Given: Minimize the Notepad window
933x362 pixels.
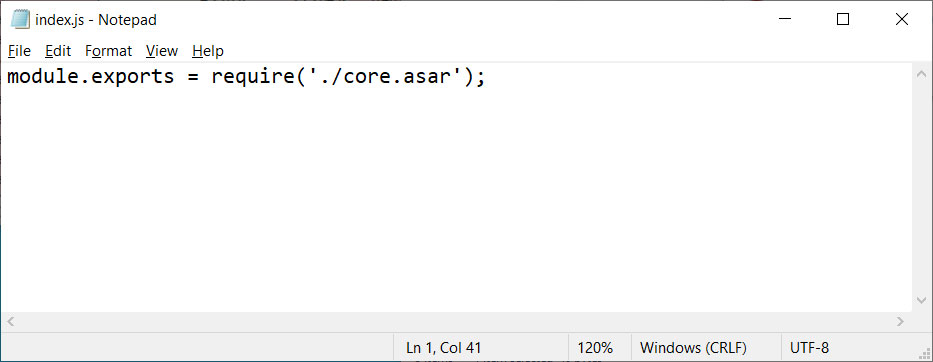Looking at the screenshot, I should pos(785,20).
